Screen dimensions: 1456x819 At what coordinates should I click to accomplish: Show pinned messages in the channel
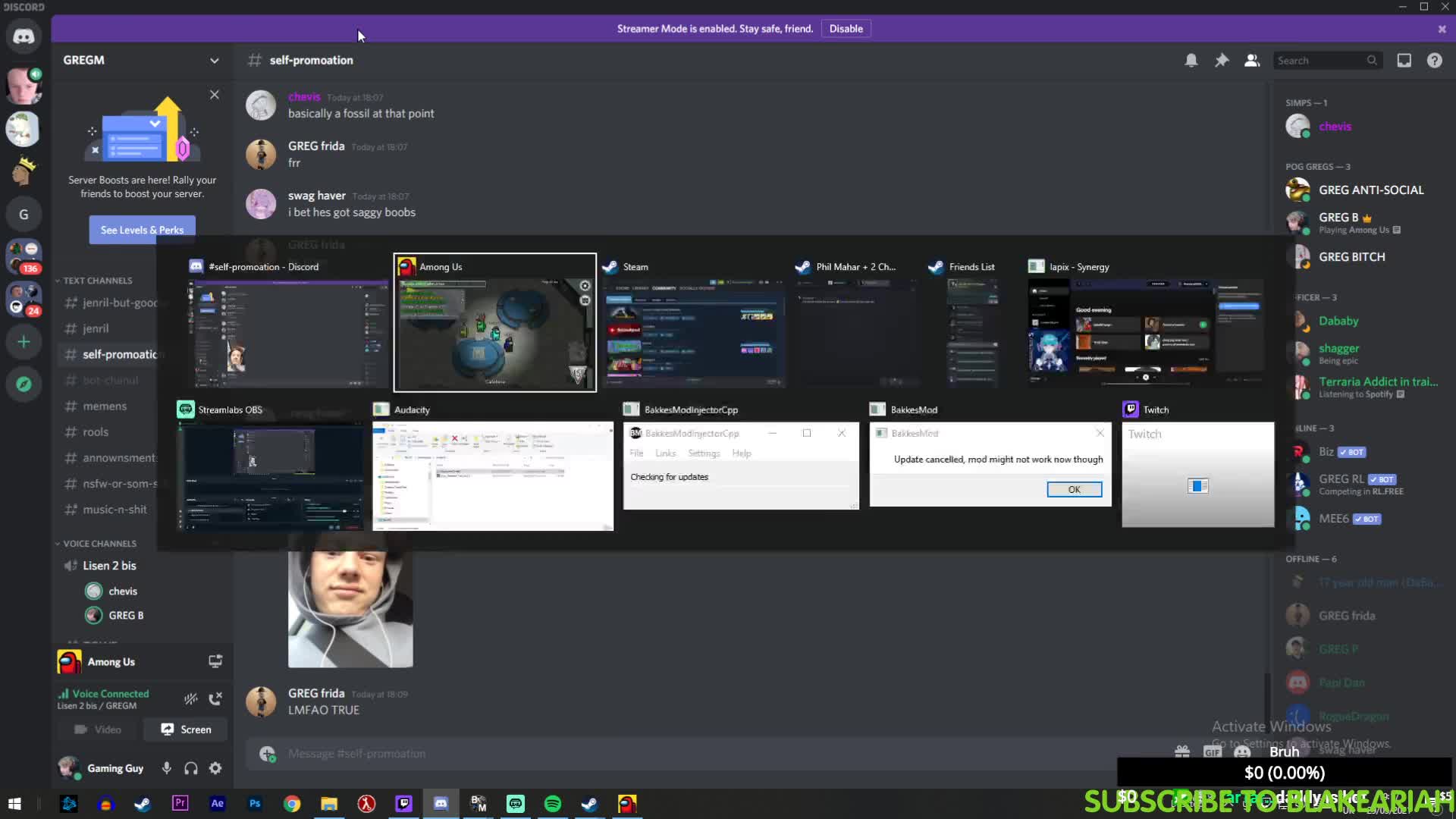click(1222, 61)
